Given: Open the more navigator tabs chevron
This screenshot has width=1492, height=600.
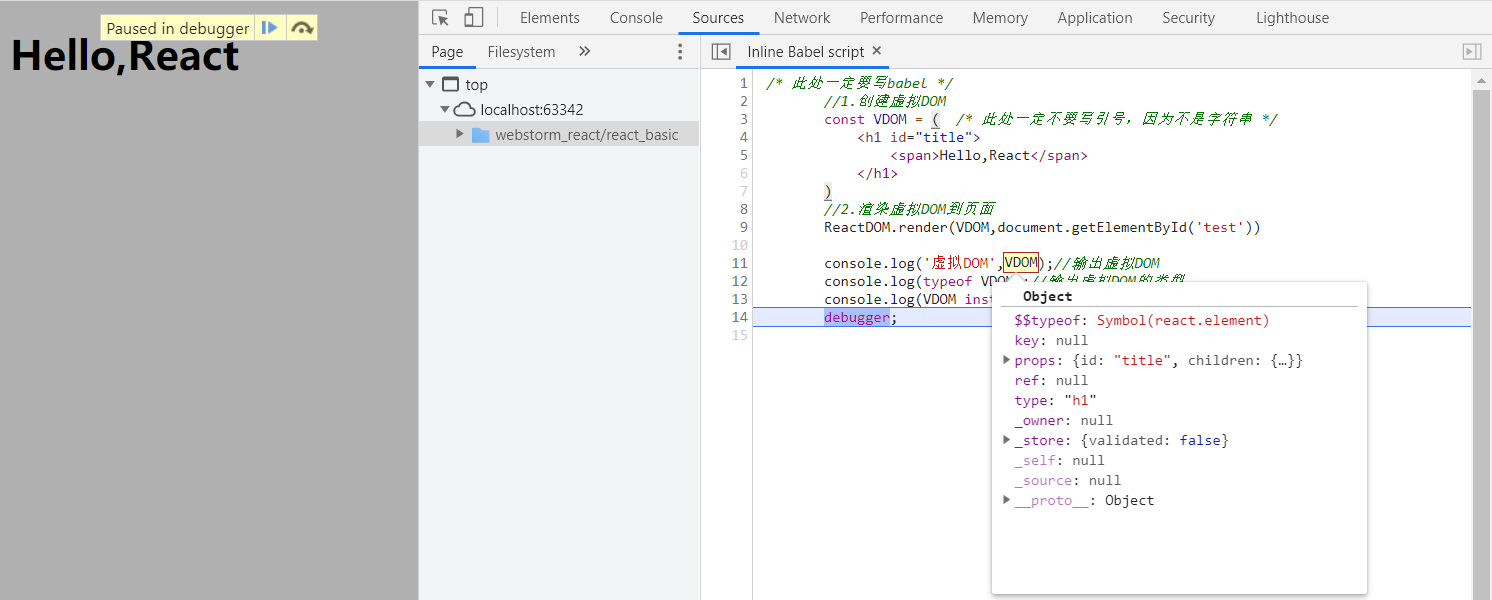Looking at the screenshot, I should click(x=585, y=51).
